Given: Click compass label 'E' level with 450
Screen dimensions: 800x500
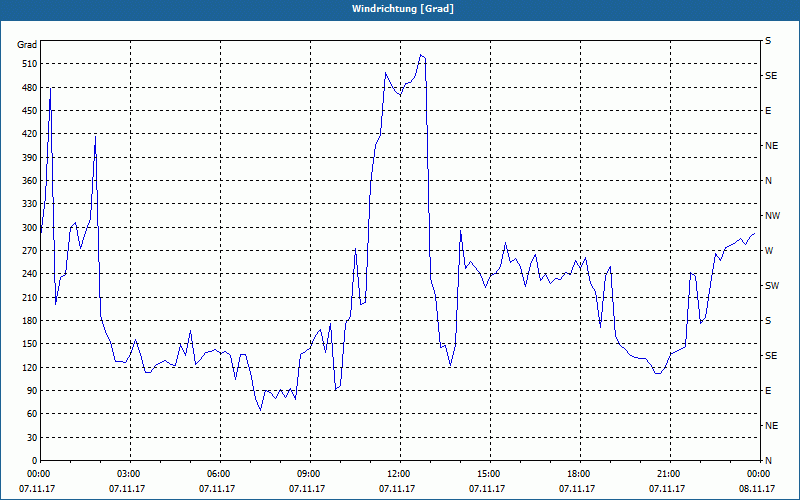Looking at the screenshot, I should (x=768, y=111).
